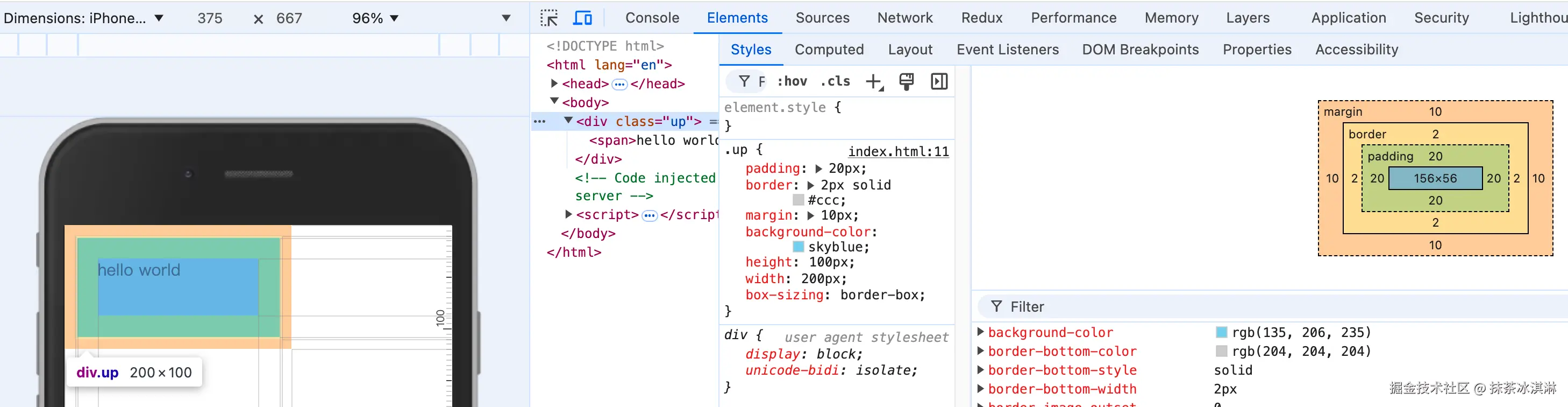Open the three-dot actions on selected node
This screenshot has width=1568, height=407.
tap(539, 121)
